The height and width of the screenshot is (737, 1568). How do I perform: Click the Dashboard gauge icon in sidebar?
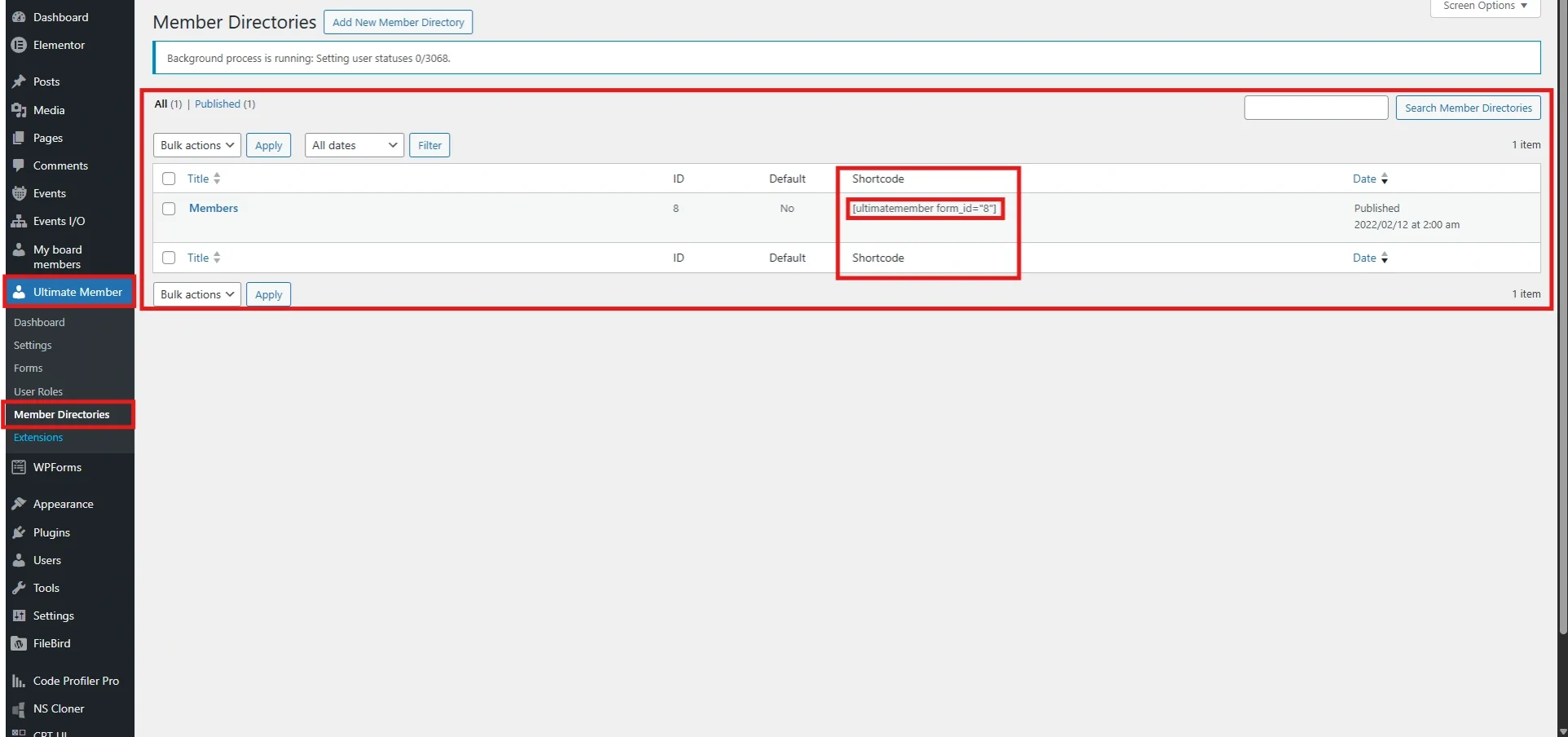pos(19,17)
